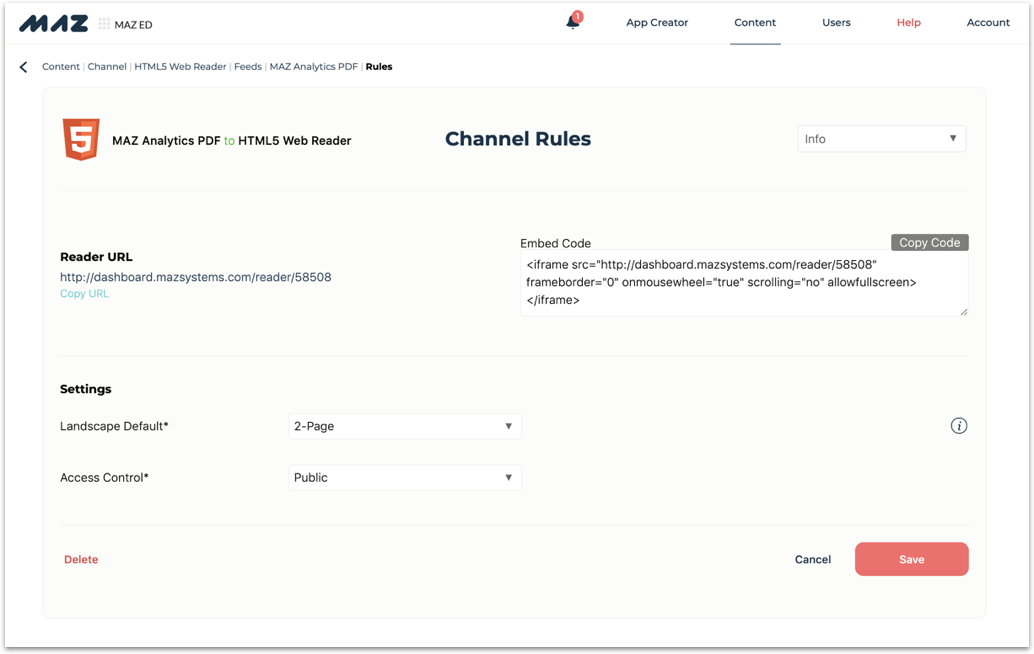The image size is (1034, 654).
Task: Open the Account menu
Action: 988,22
